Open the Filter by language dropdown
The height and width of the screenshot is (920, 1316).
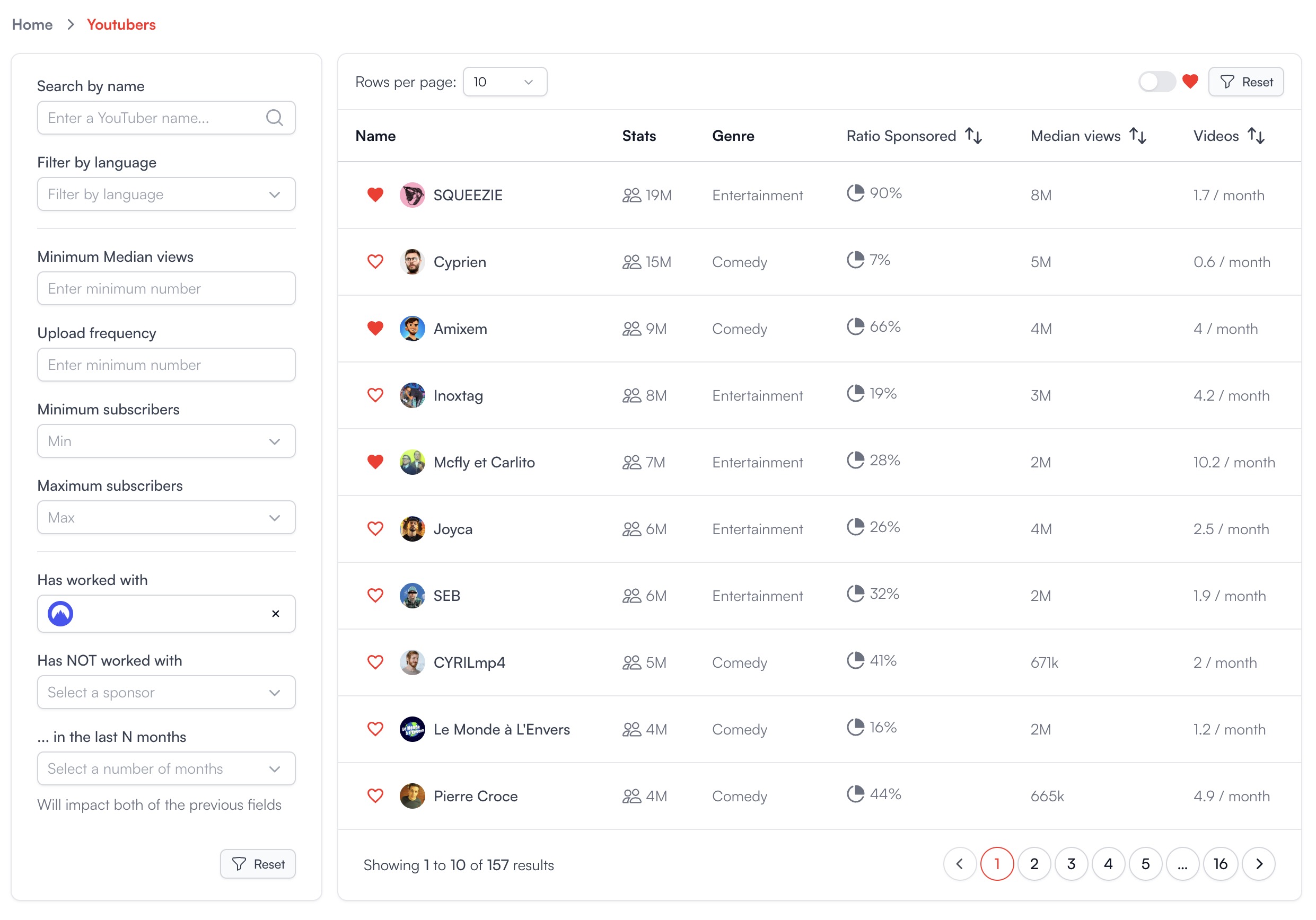click(x=166, y=194)
